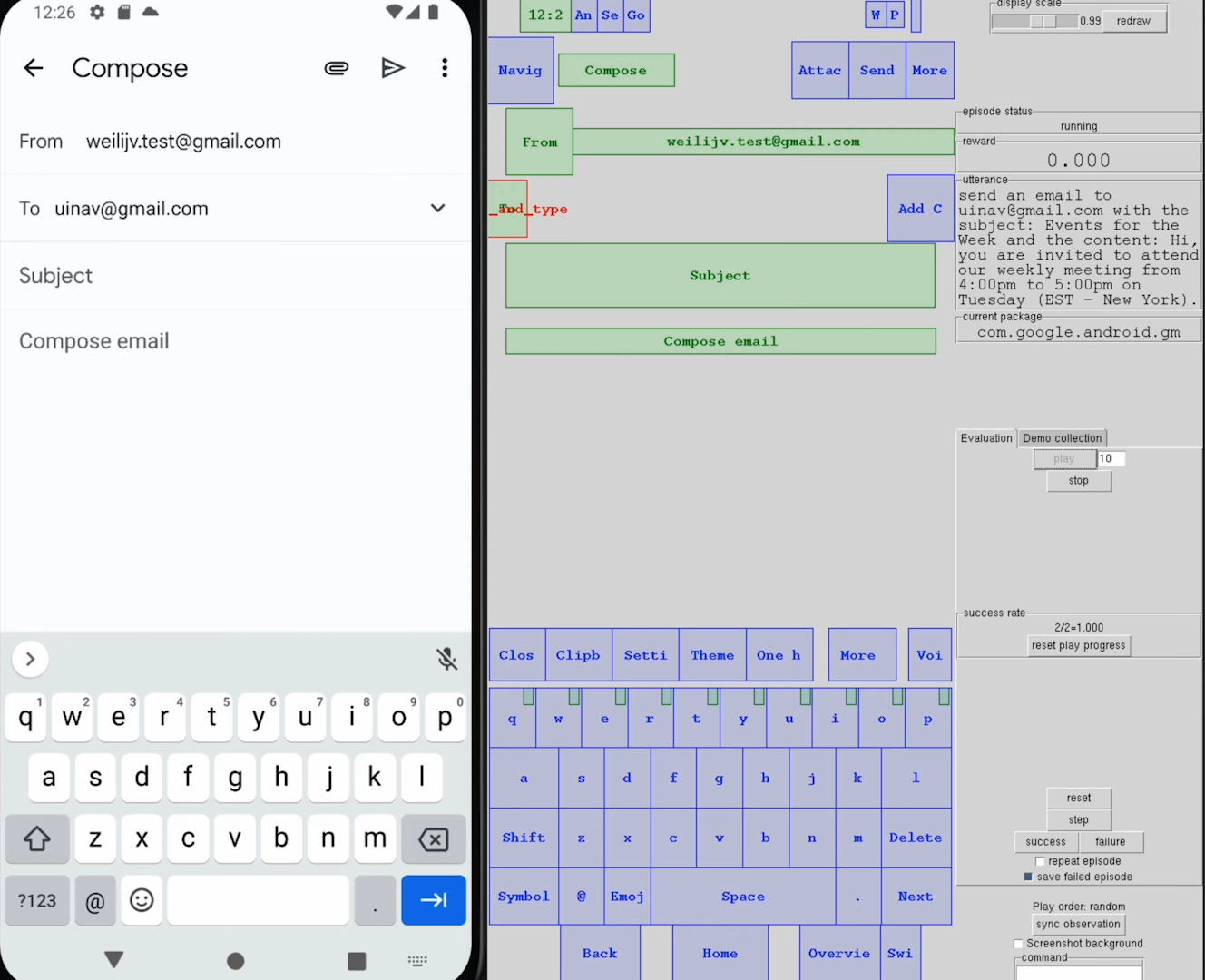This screenshot has height=980, width=1205.
Task: Click the redraw button
Action: click(x=1133, y=21)
